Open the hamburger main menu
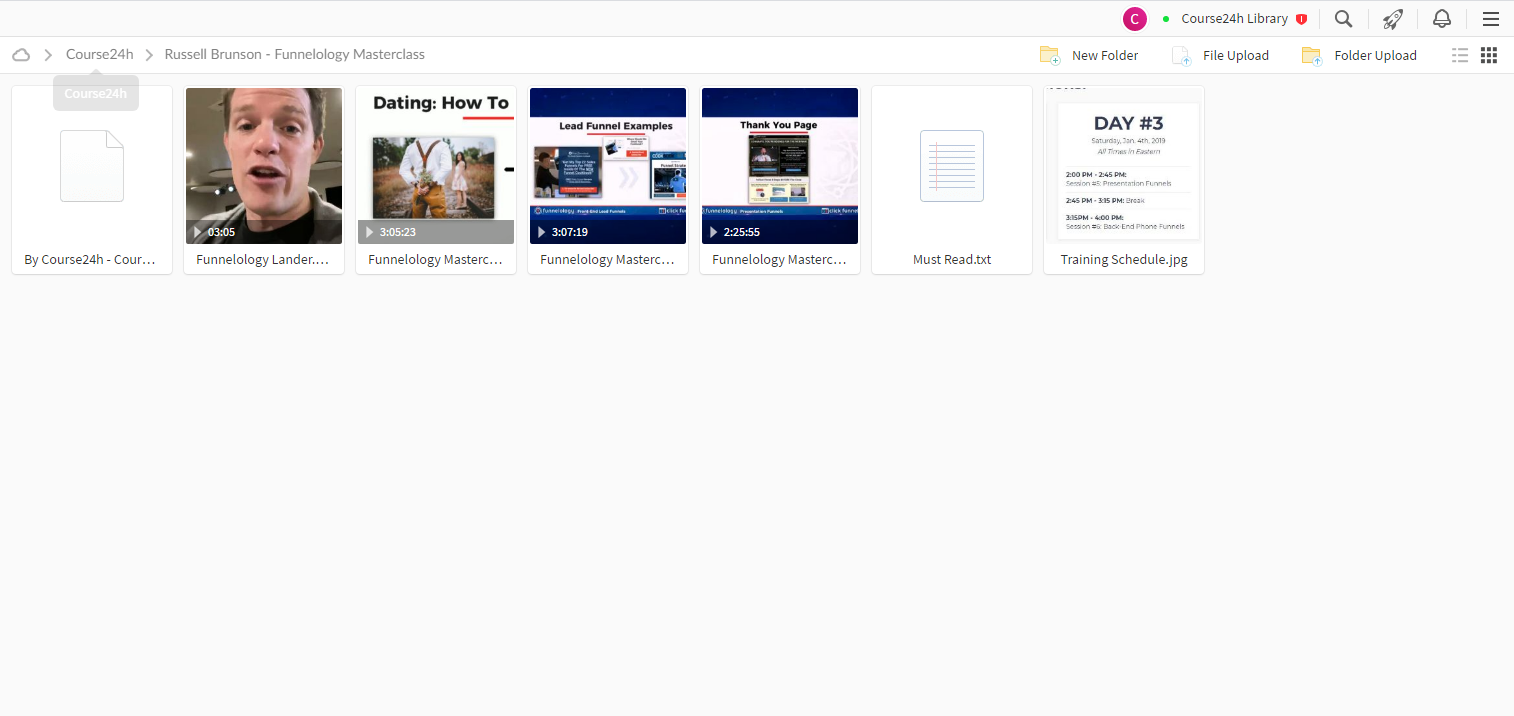The height and width of the screenshot is (716, 1514). tap(1491, 19)
